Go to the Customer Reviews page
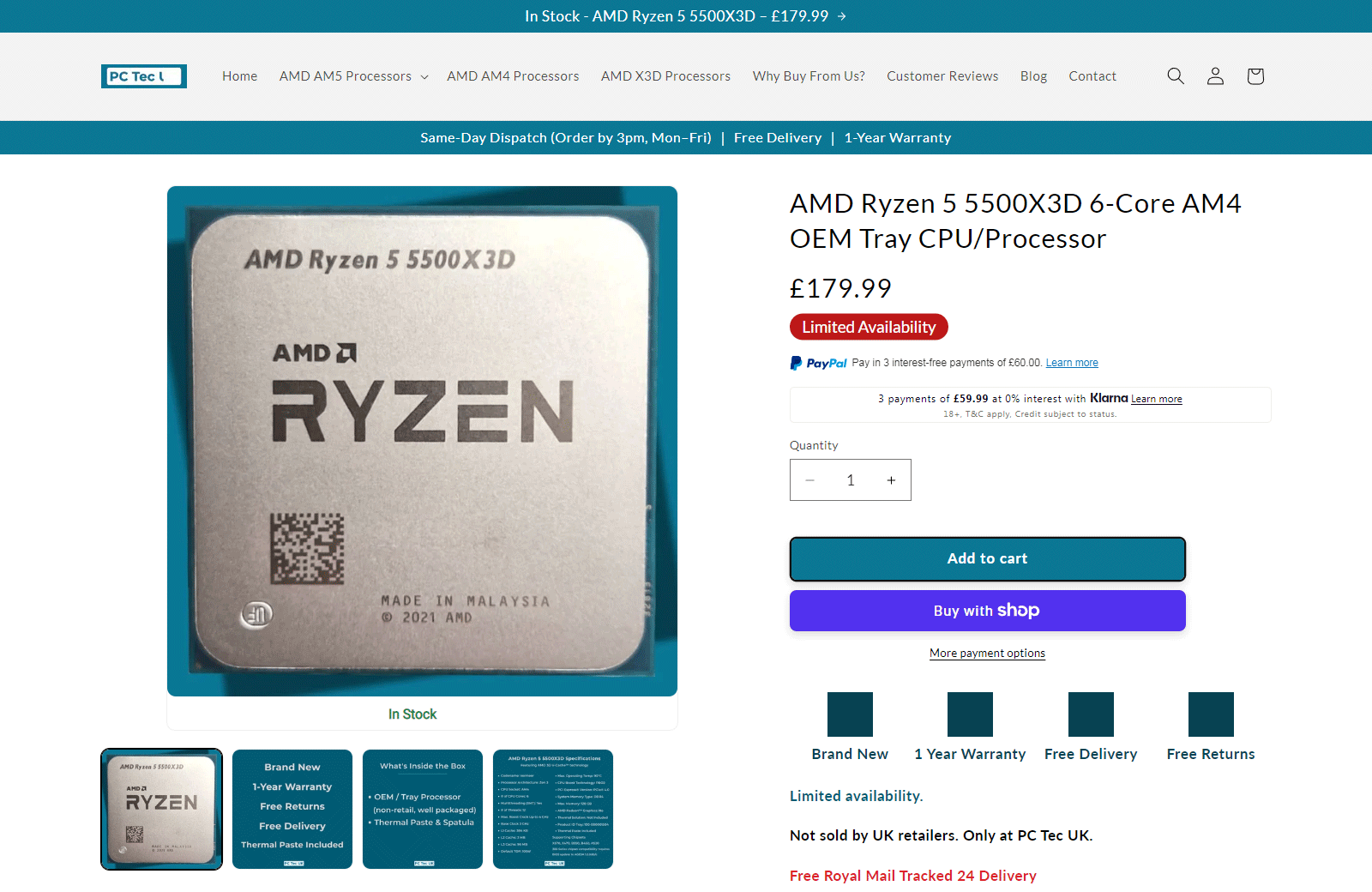1372x892 pixels. [942, 76]
